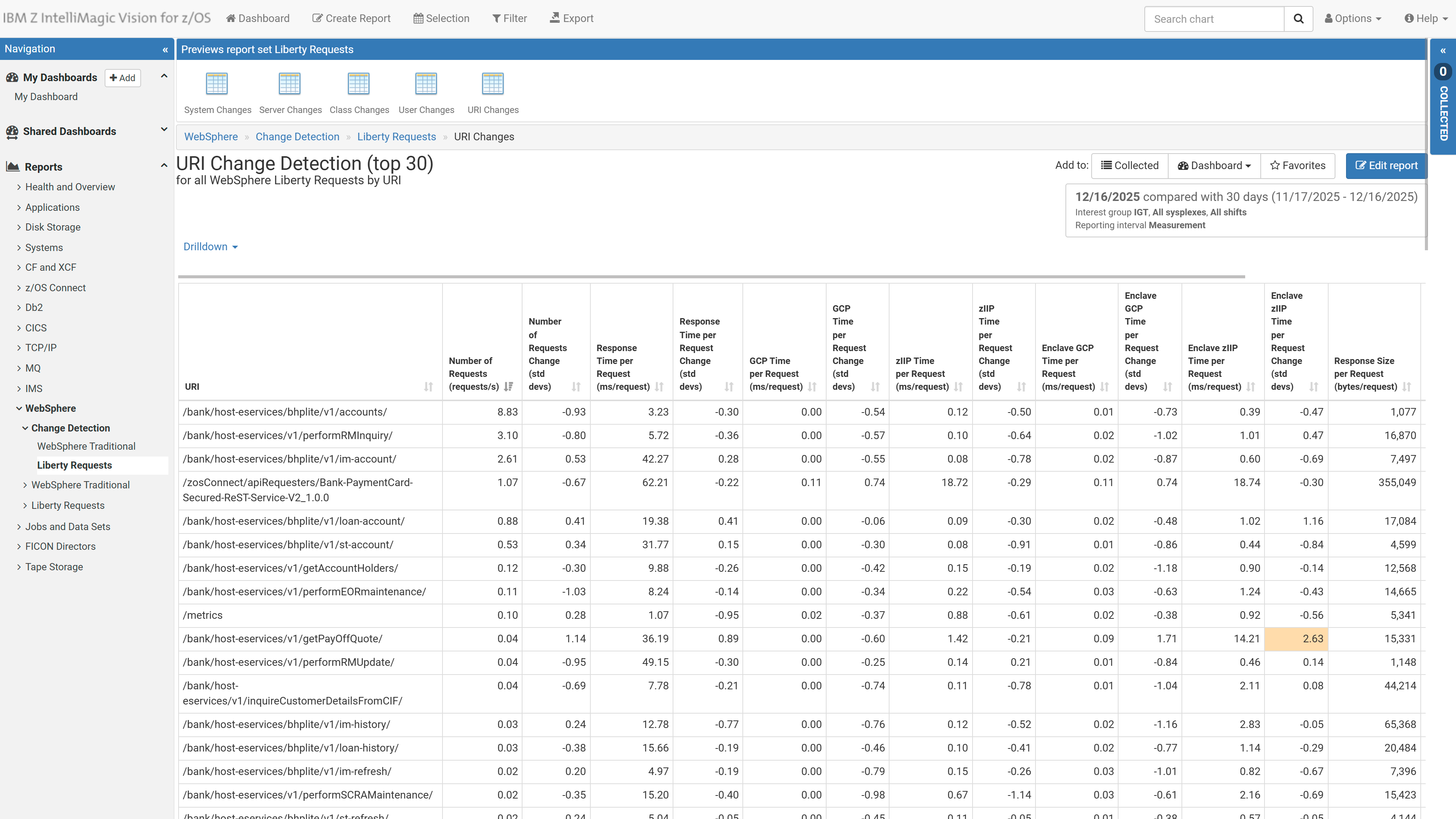Image resolution: width=1456 pixels, height=819 pixels.
Task: Add report to Collected
Action: click(x=1129, y=166)
